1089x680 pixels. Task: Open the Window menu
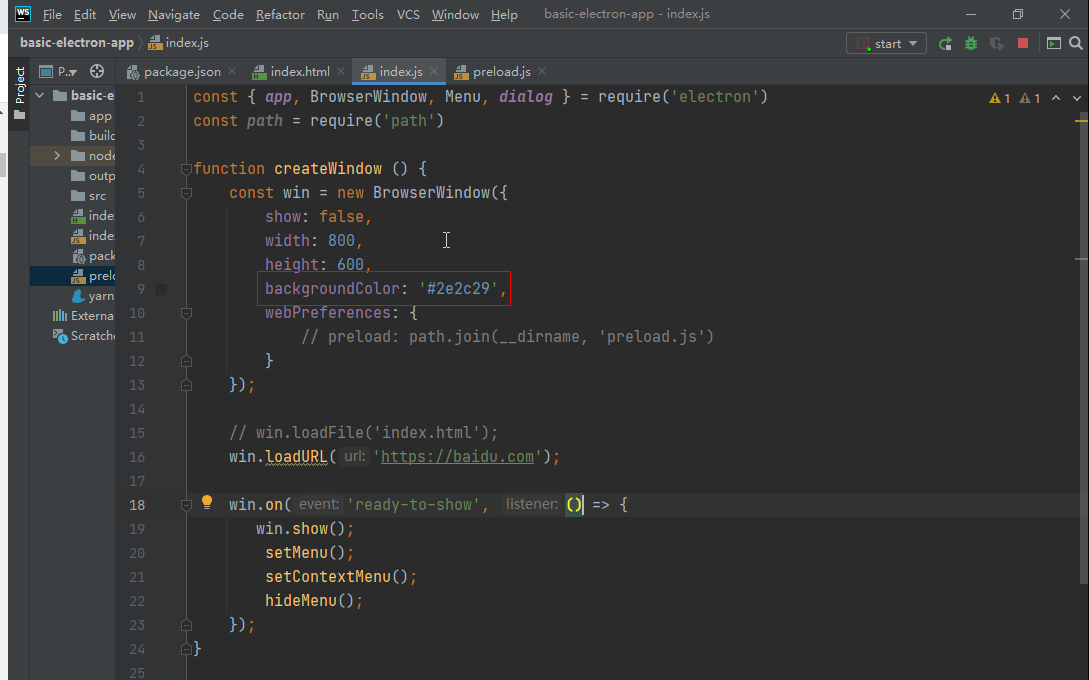(x=455, y=15)
